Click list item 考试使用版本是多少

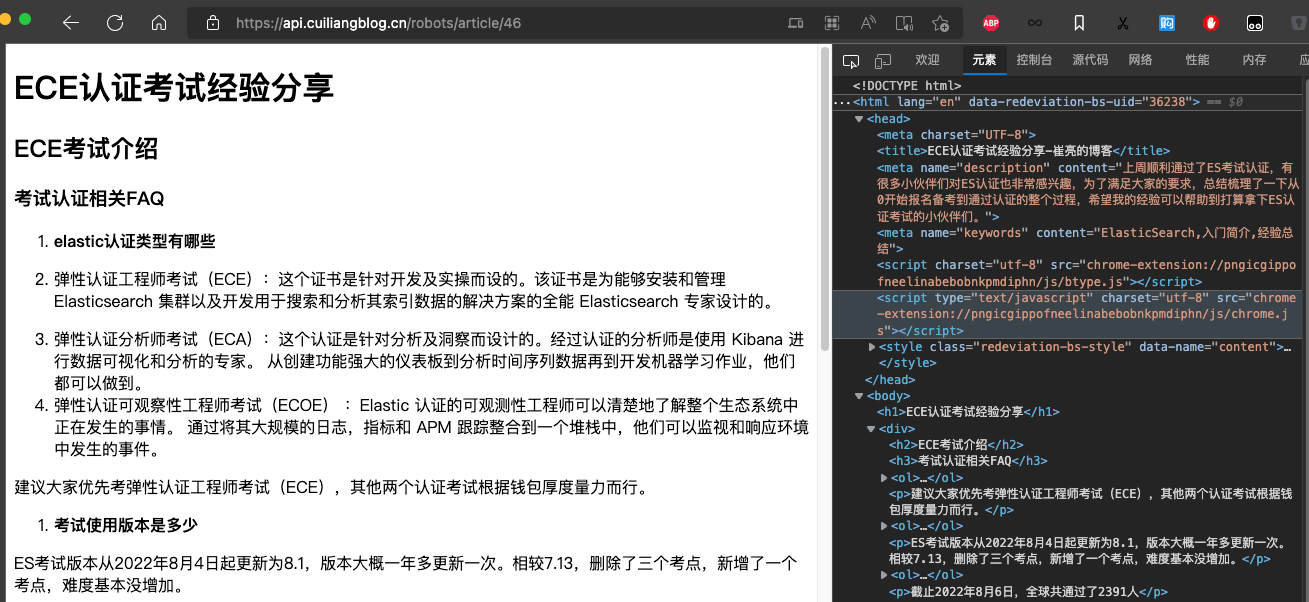(x=126, y=525)
